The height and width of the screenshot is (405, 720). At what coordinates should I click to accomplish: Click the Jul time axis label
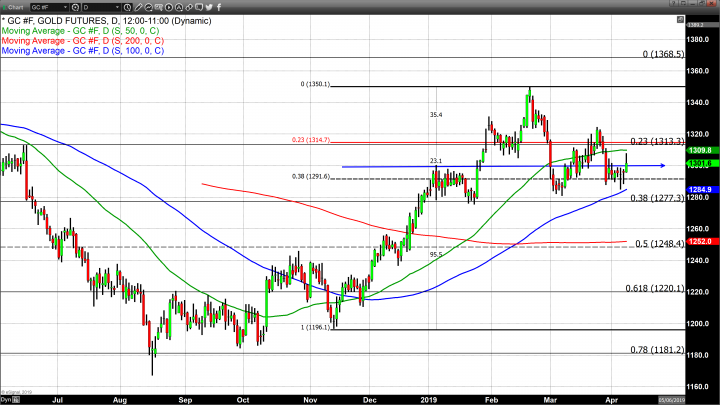(57, 400)
